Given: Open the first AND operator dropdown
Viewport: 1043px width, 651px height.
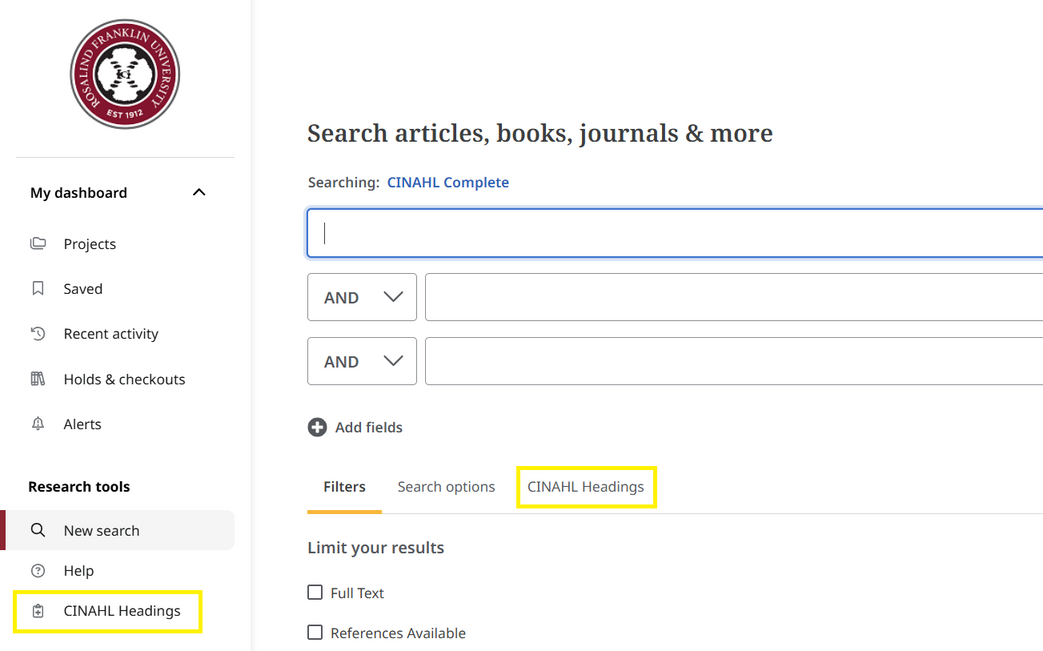Looking at the screenshot, I should (x=362, y=297).
